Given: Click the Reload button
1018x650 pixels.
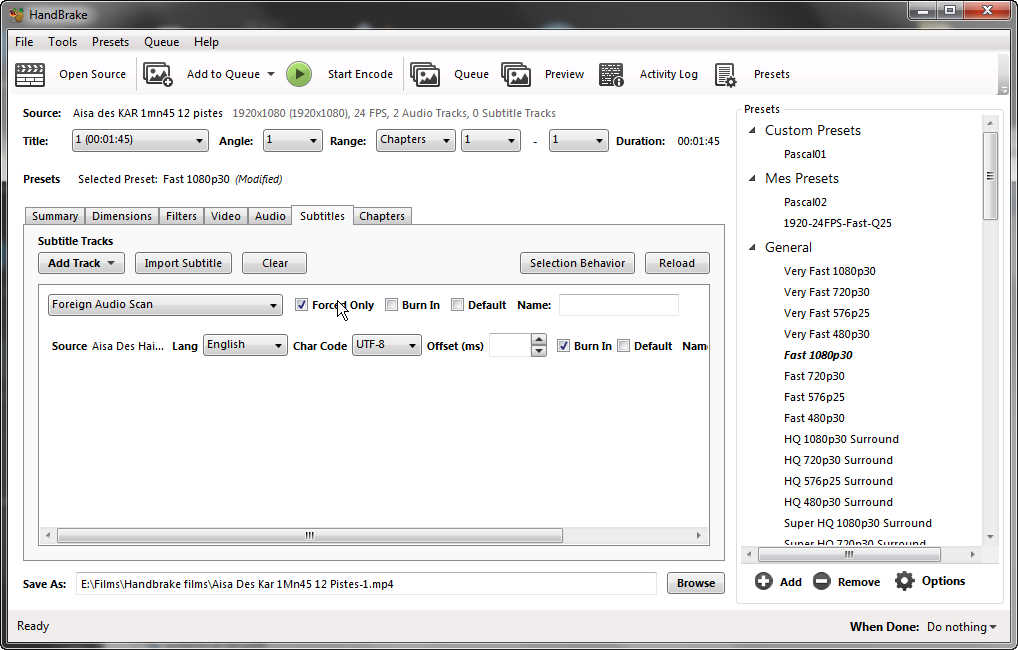Looking at the screenshot, I should [677, 263].
